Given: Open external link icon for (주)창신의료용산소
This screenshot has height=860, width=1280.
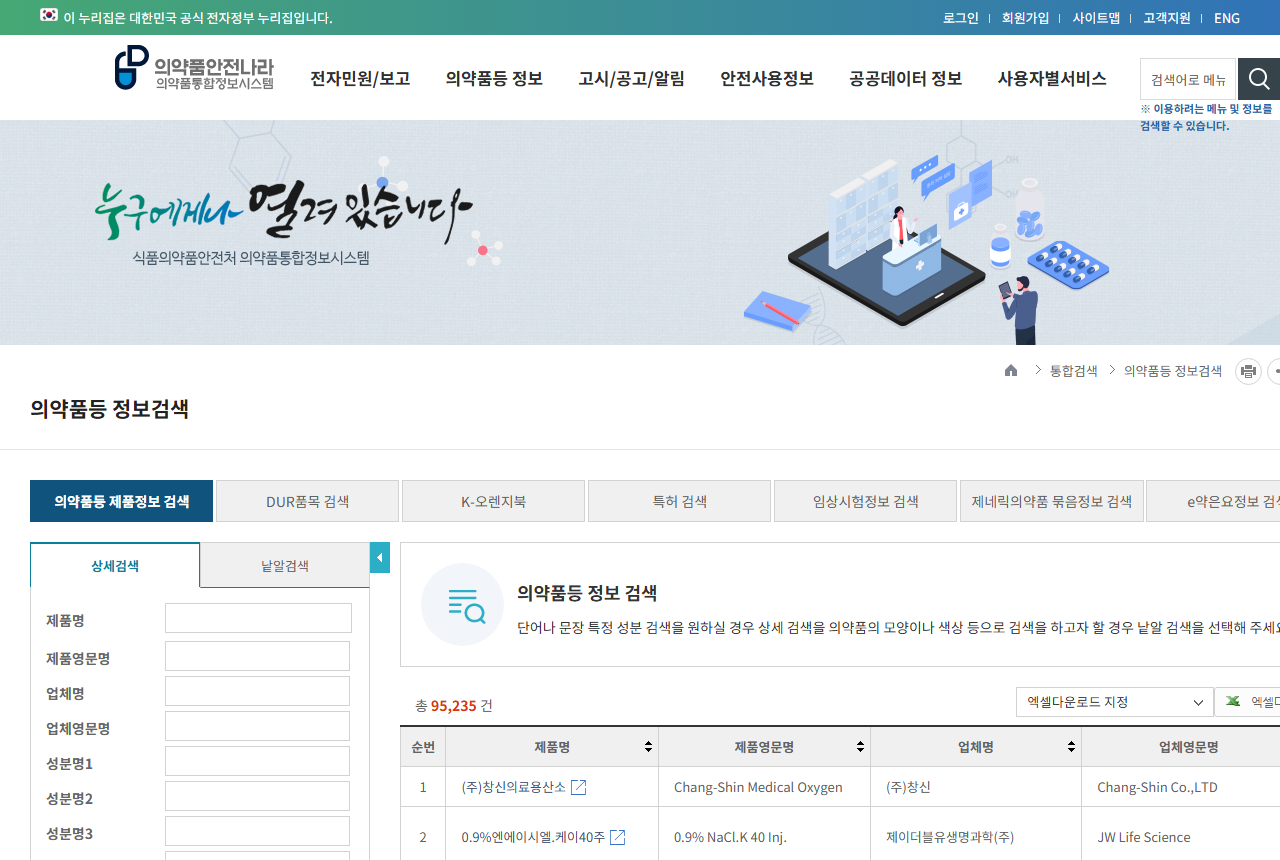Looking at the screenshot, I should pos(578,787).
